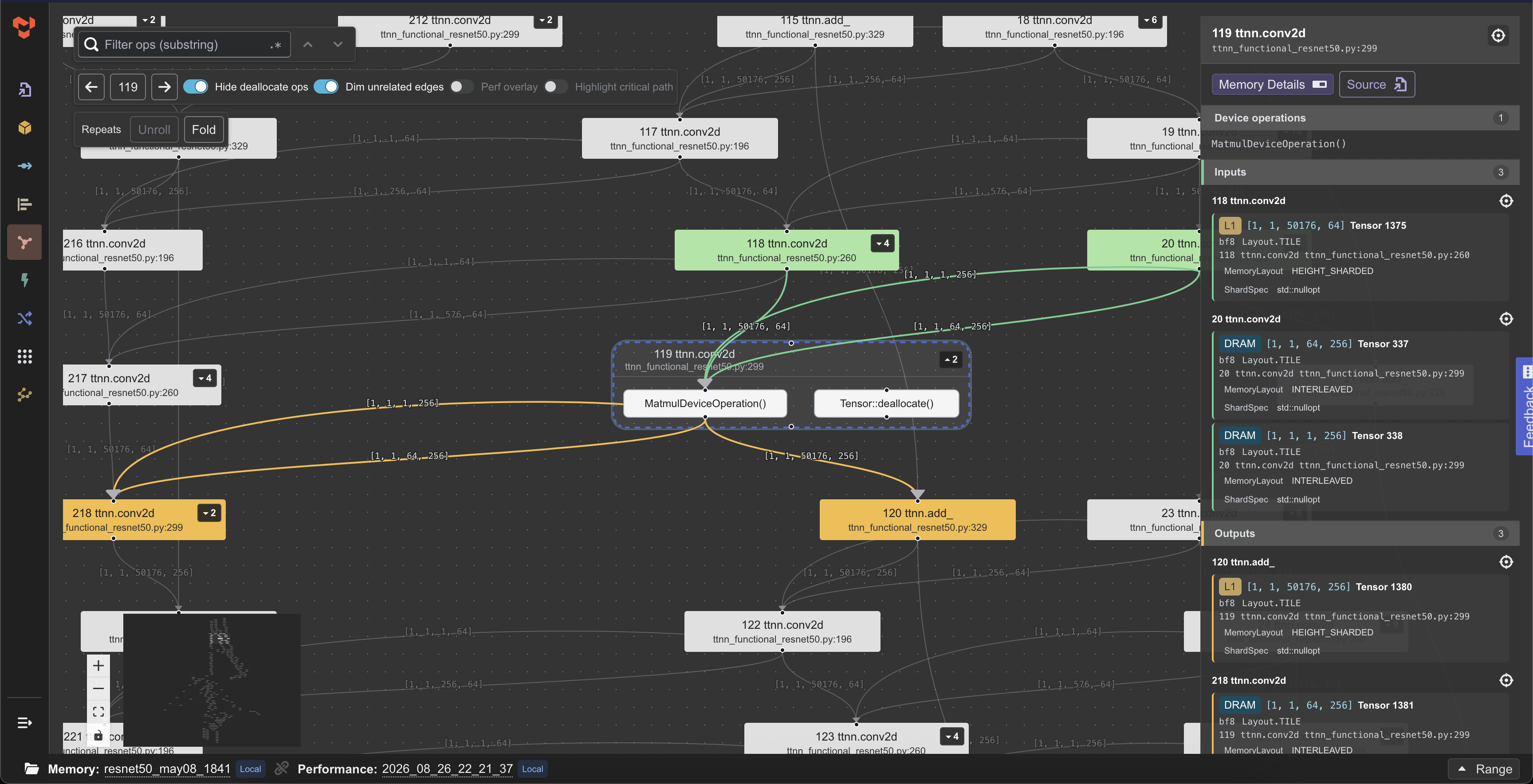
Task: Locate output 120 ttnn.add_ via target icon
Action: coord(1505,562)
